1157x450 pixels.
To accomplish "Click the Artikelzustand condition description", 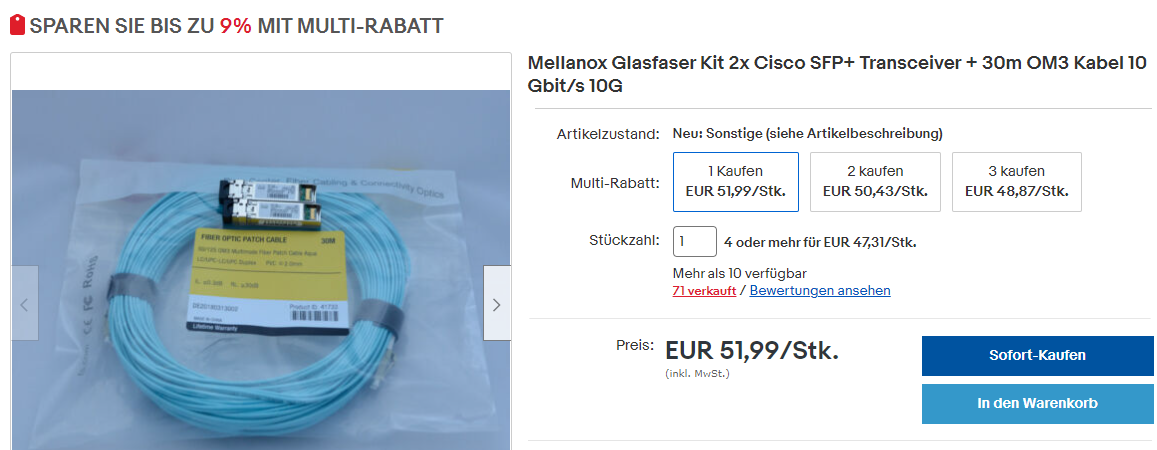I will (807, 134).
